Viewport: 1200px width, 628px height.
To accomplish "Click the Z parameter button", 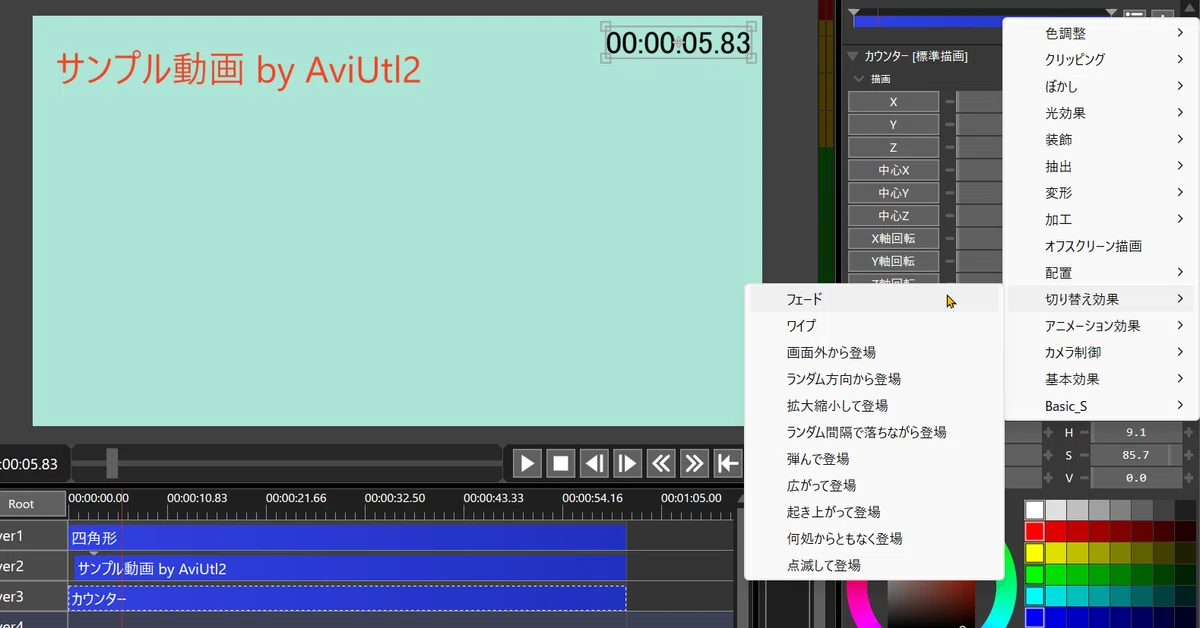I will click(893, 147).
